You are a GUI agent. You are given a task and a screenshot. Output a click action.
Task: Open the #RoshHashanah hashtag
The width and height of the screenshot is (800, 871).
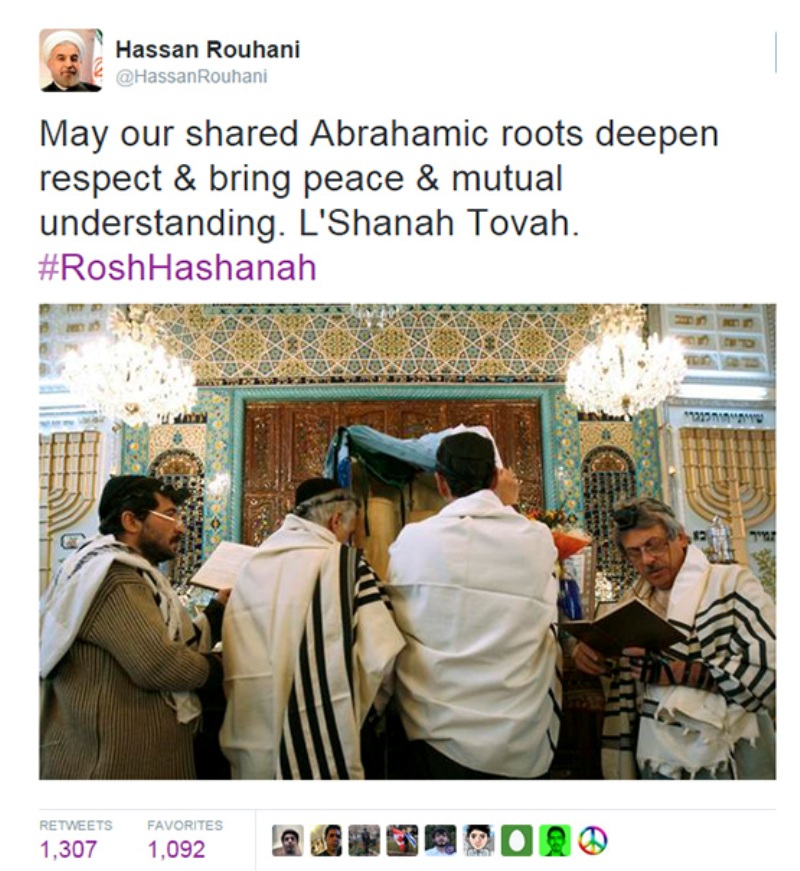pos(178,267)
